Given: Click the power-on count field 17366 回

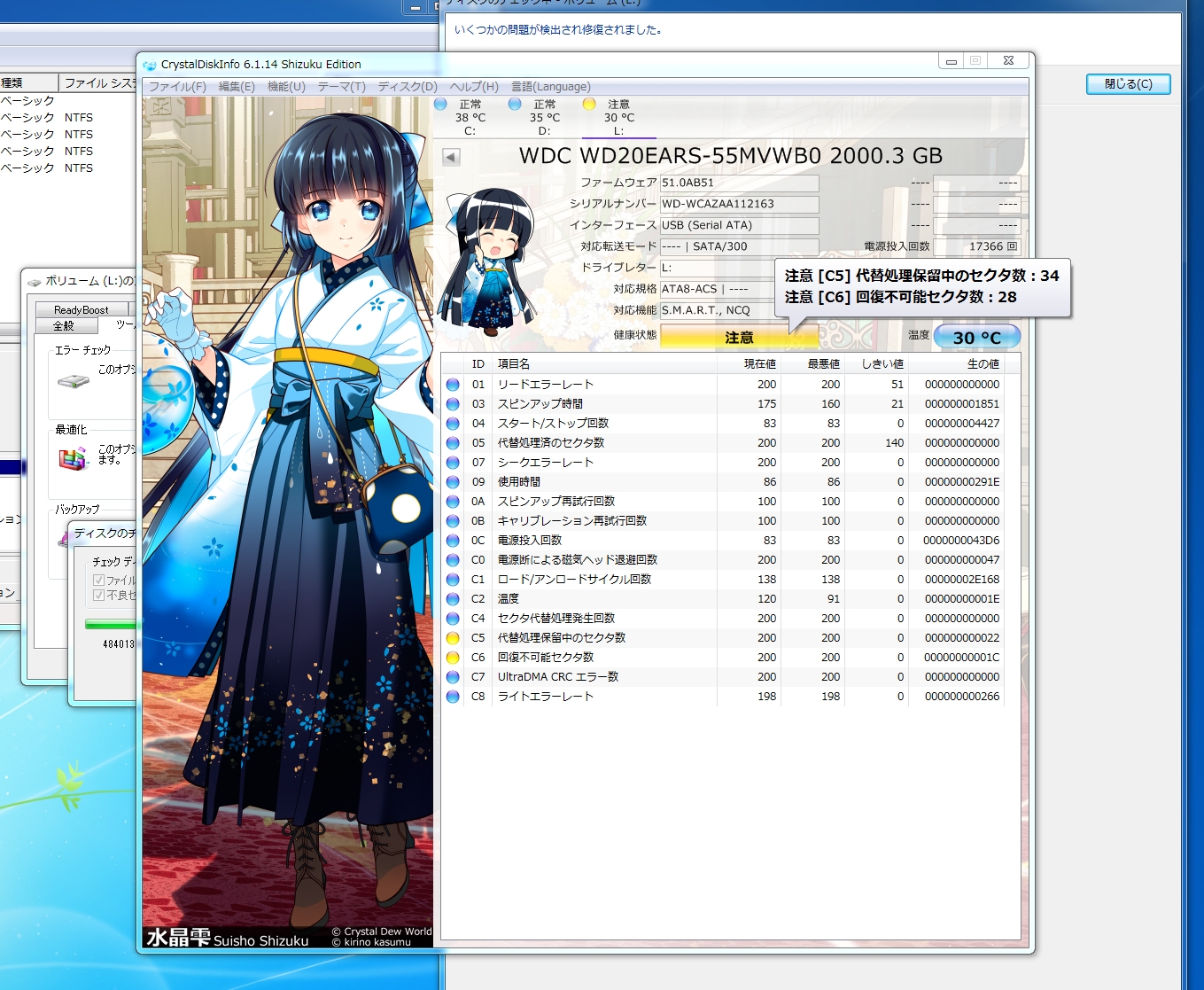Looking at the screenshot, I should pyautogui.click(x=976, y=246).
